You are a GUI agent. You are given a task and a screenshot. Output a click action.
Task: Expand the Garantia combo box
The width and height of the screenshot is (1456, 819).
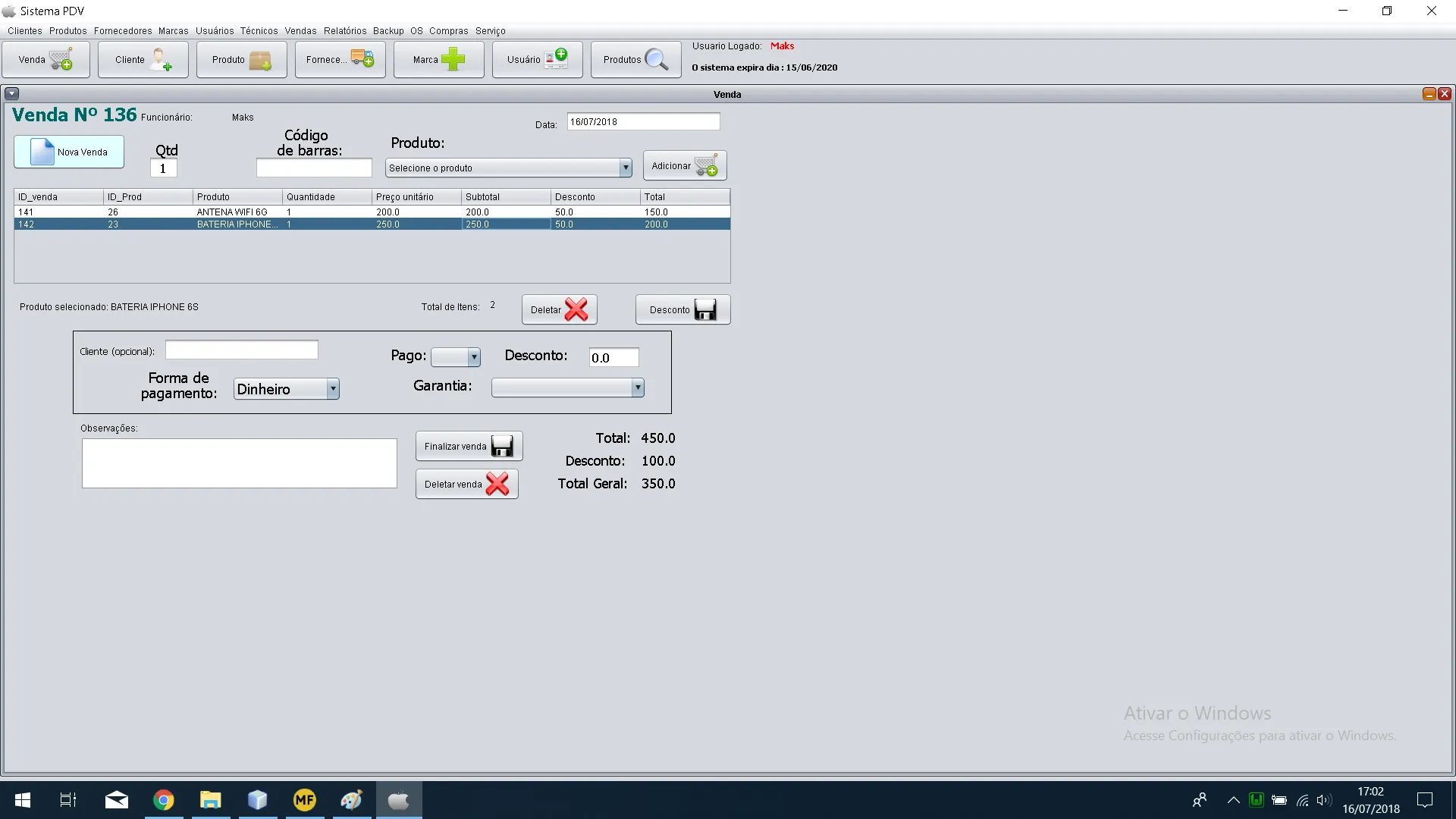637,388
